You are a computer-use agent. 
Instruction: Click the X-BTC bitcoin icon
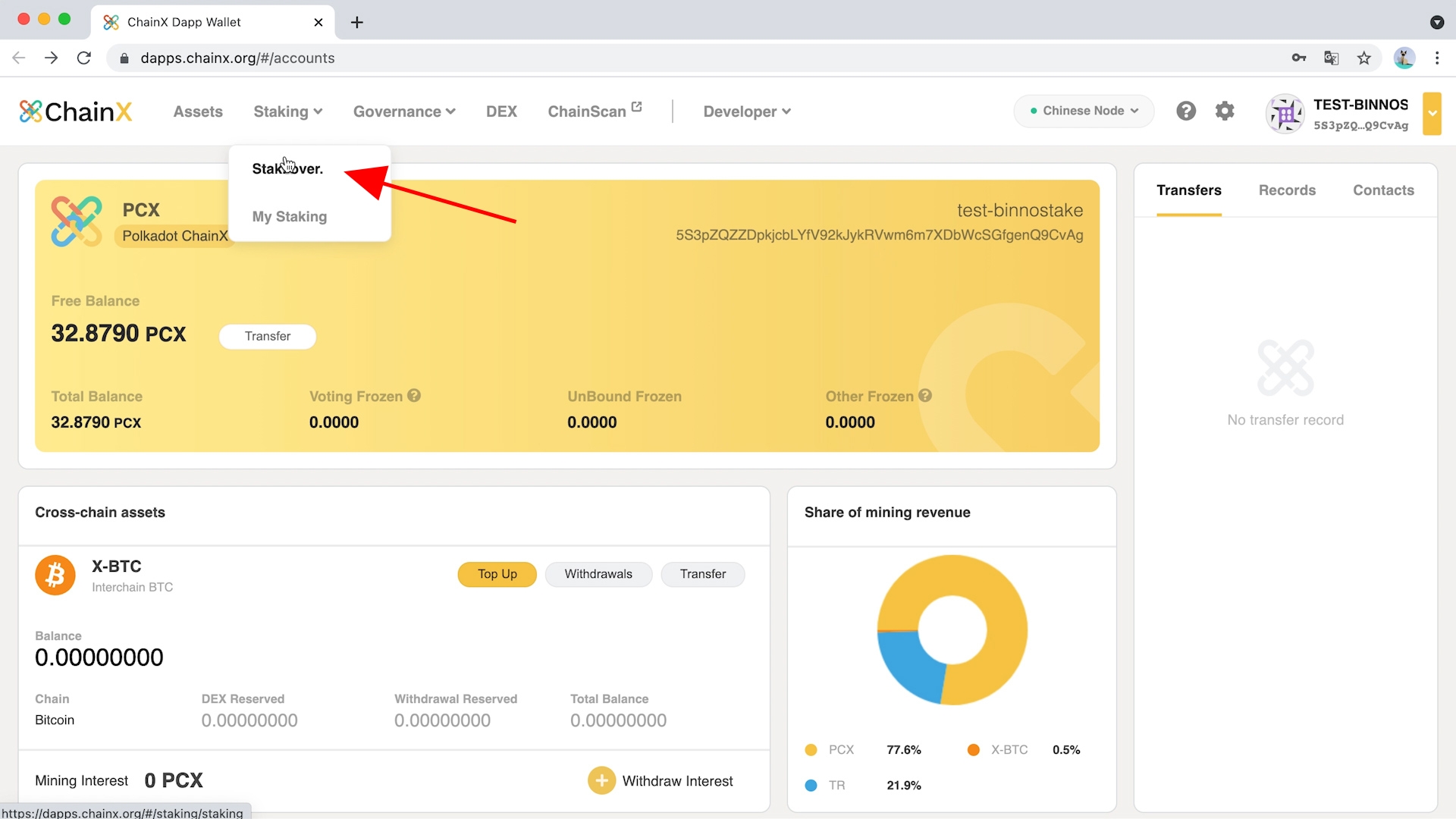tap(55, 576)
